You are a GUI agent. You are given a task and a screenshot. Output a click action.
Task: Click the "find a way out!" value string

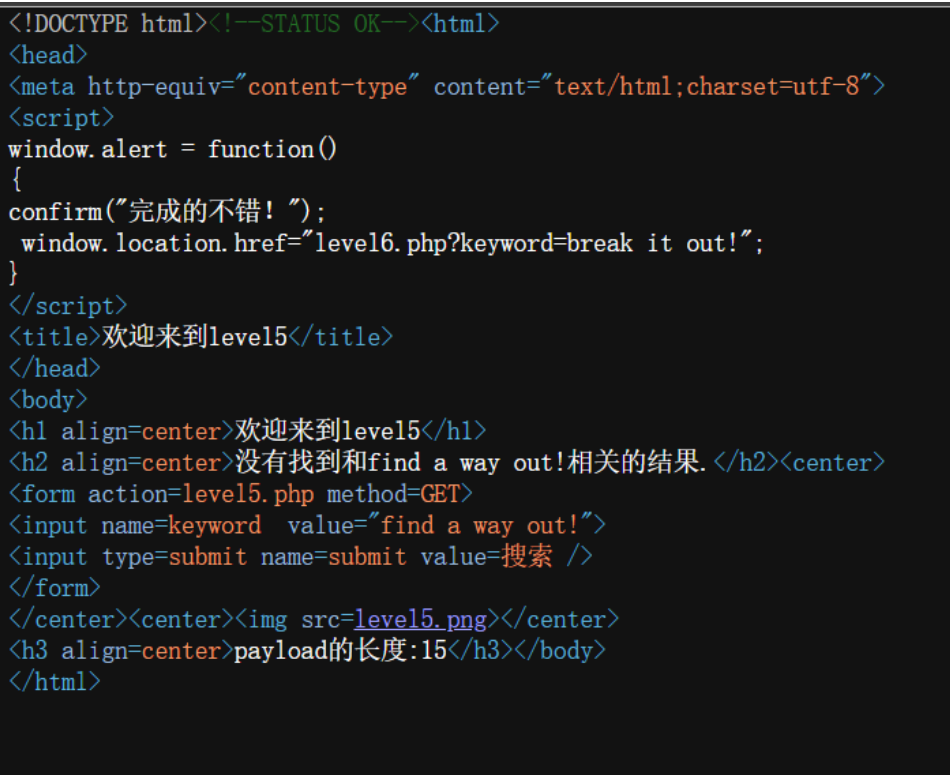[x=480, y=525]
